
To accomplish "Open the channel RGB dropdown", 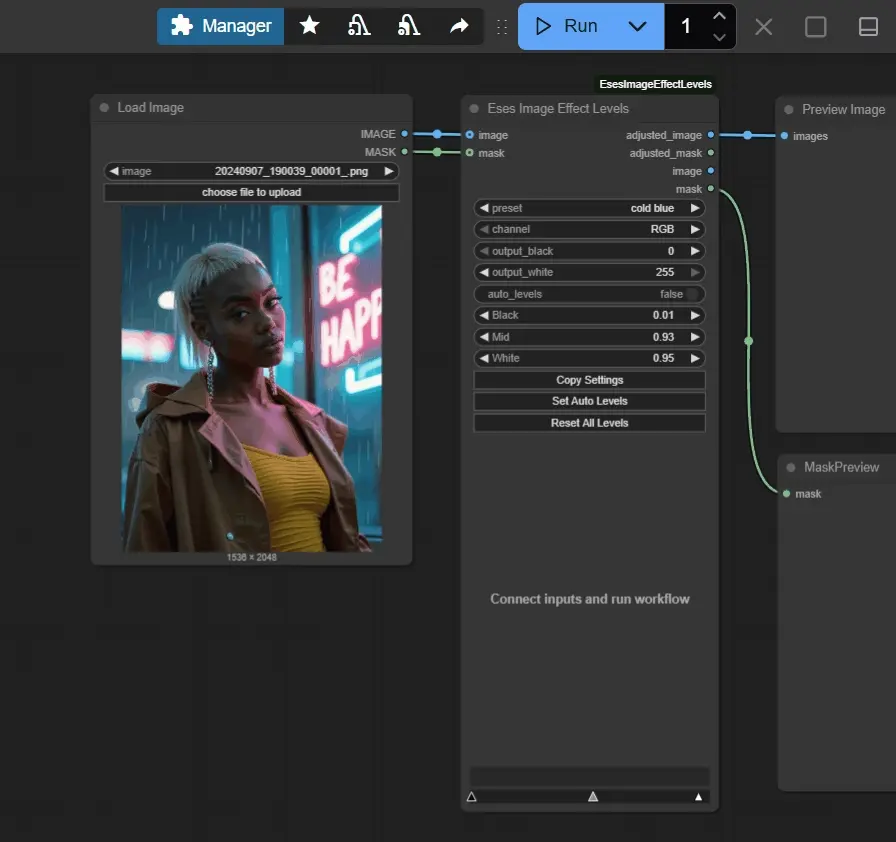I will [x=589, y=229].
